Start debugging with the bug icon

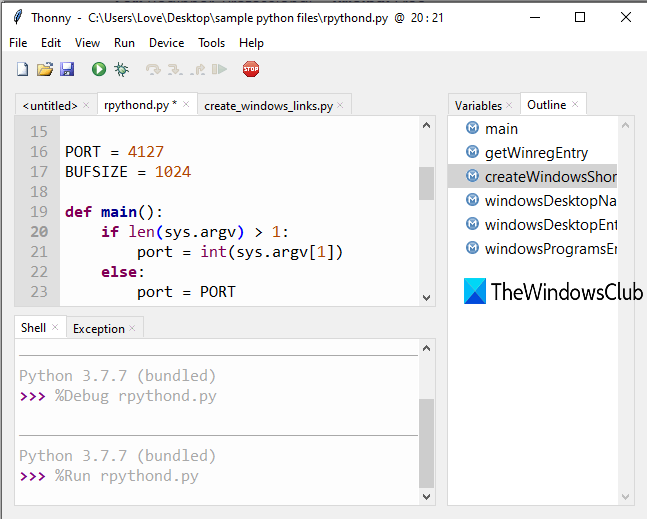tap(121, 69)
